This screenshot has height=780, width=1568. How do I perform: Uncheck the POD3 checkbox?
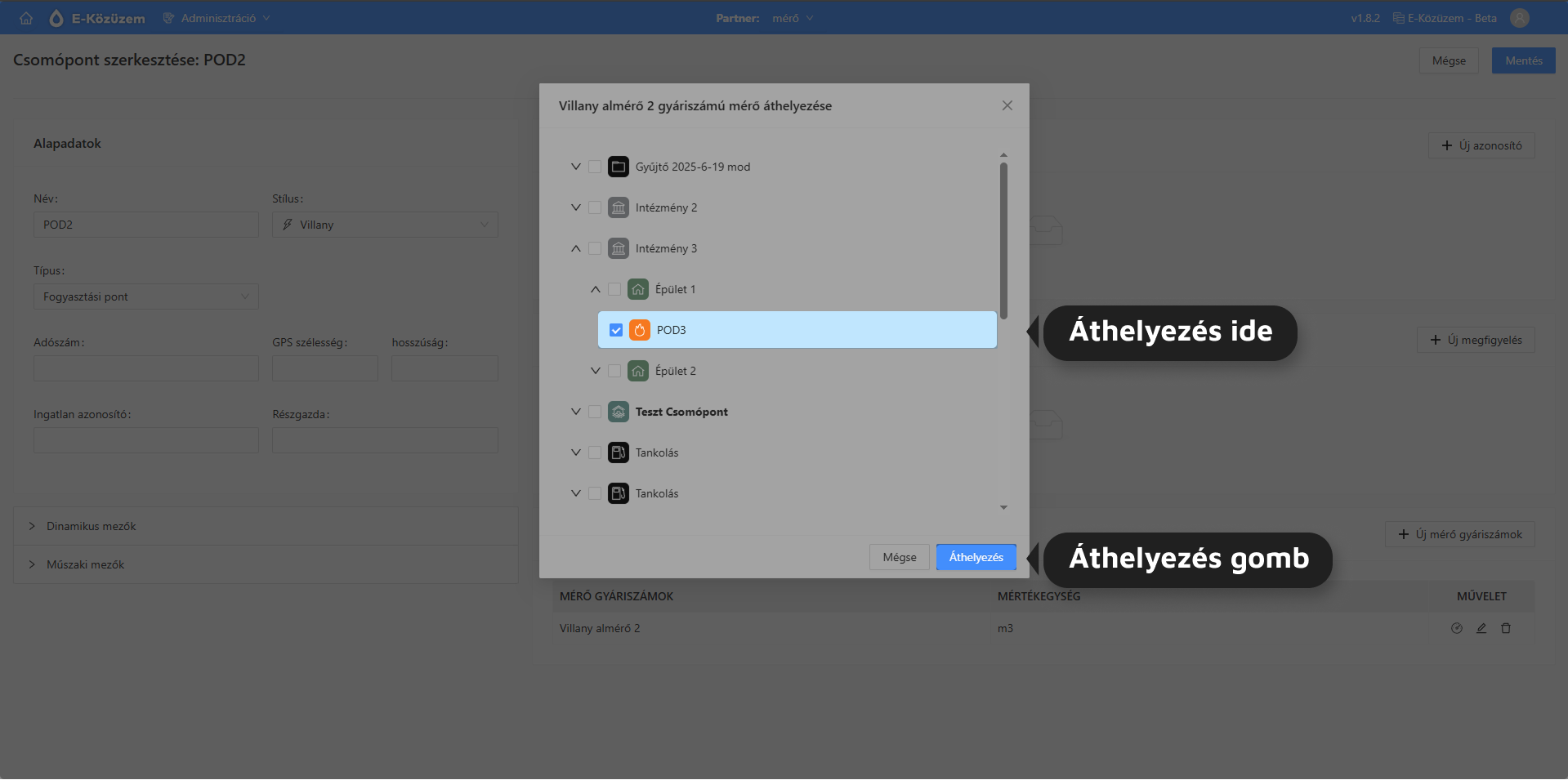pyautogui.click(x=616, y=330)
